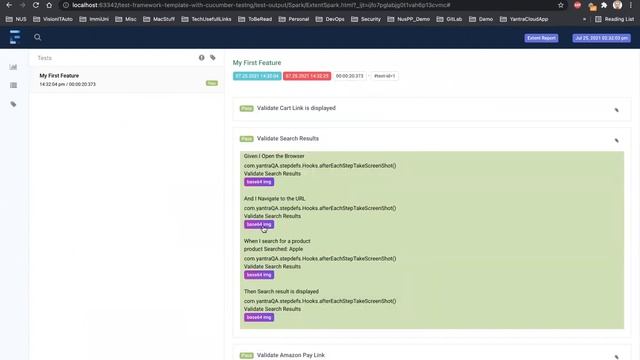Viewport: 640px width, 360px height.
Task: Click the blue start time badge
Action: pos(257,76)
